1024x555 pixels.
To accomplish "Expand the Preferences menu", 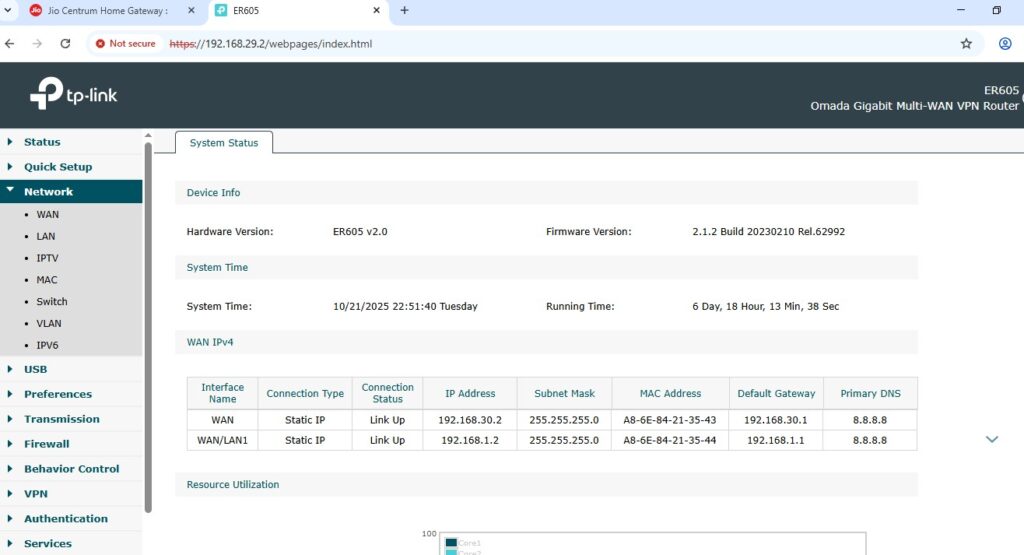I will (x=71, y=394).
